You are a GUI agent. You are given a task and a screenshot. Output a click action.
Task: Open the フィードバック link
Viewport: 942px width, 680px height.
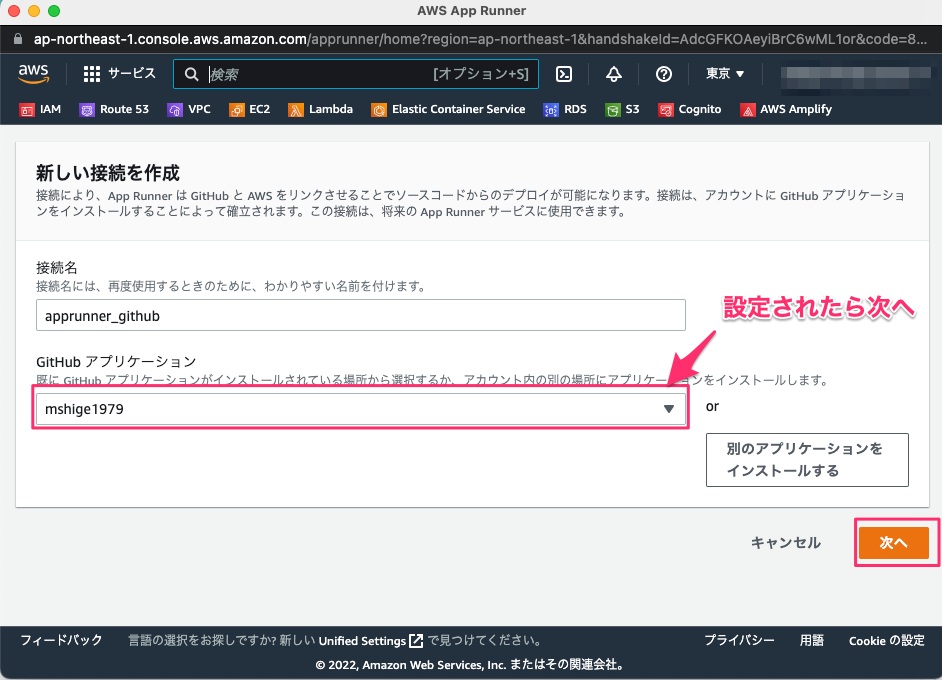pos(61,640)
